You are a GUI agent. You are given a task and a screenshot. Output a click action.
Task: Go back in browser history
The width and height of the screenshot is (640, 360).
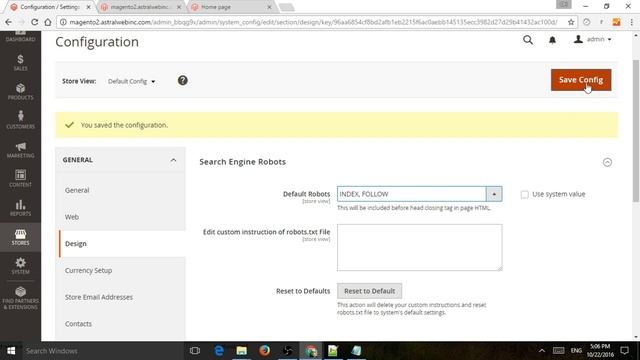pos(9,22)
